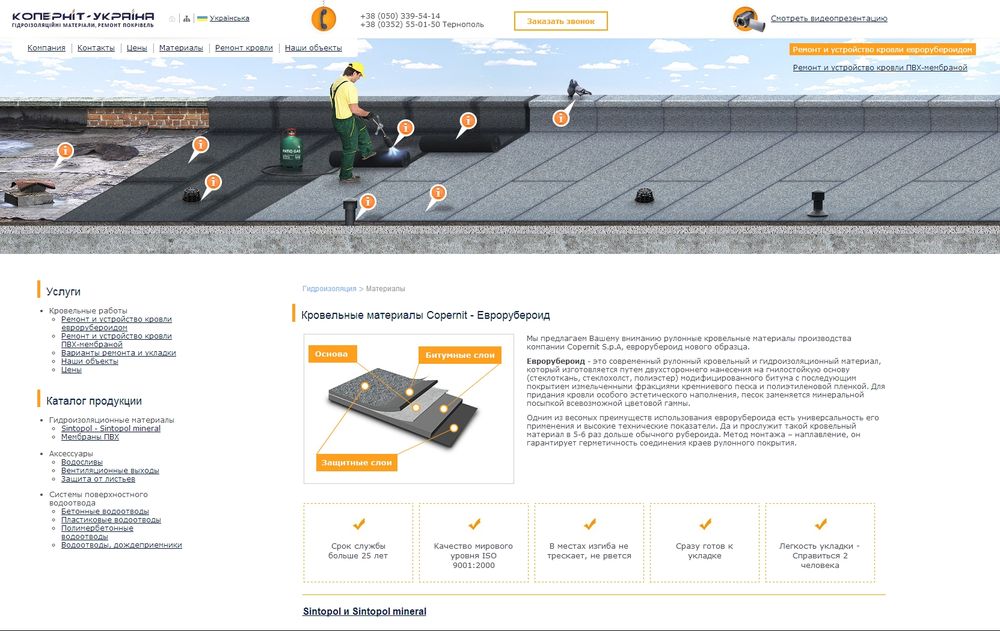Click the info marker next to the black roof drain
This screenshot has height=631, width=1000.
(212, 182)
